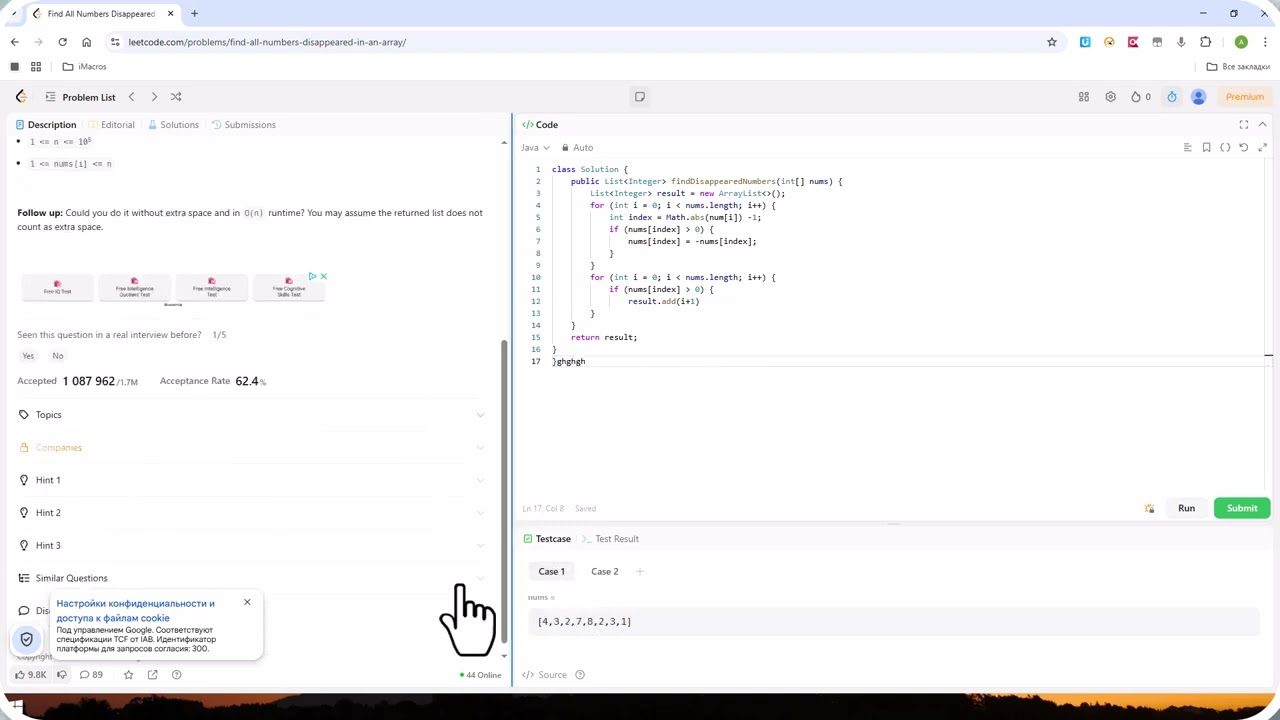Screen dimensions: 1280x720
Task: Expand Hint 3
Action: [x=250, y=545]
